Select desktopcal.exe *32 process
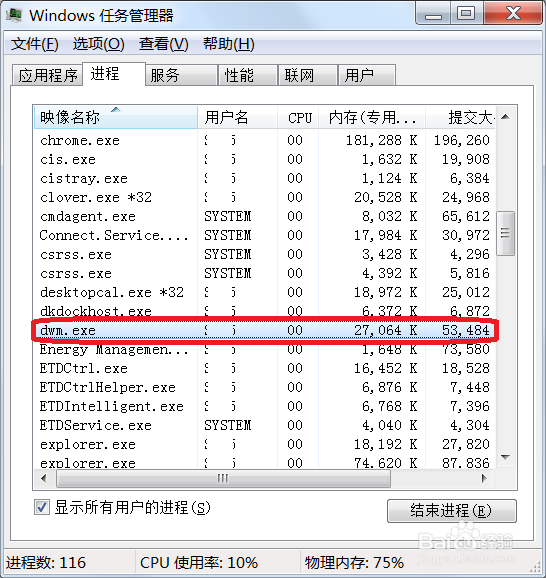 point(265,292)
